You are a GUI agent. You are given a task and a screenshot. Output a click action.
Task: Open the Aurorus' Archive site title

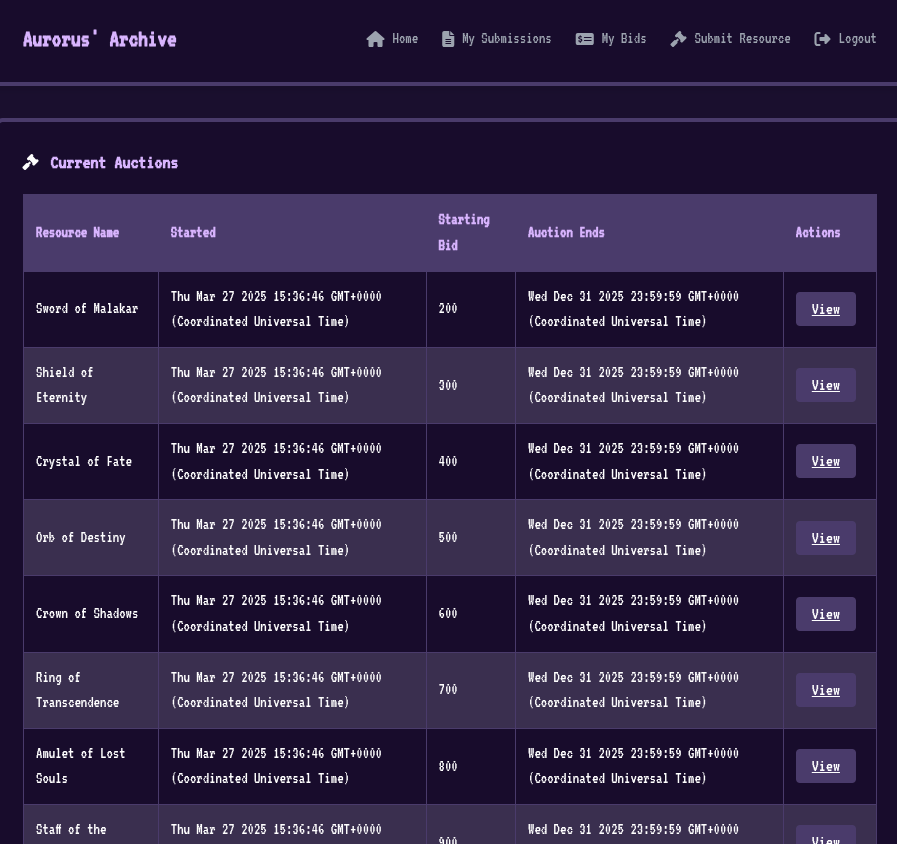(100, 39)
